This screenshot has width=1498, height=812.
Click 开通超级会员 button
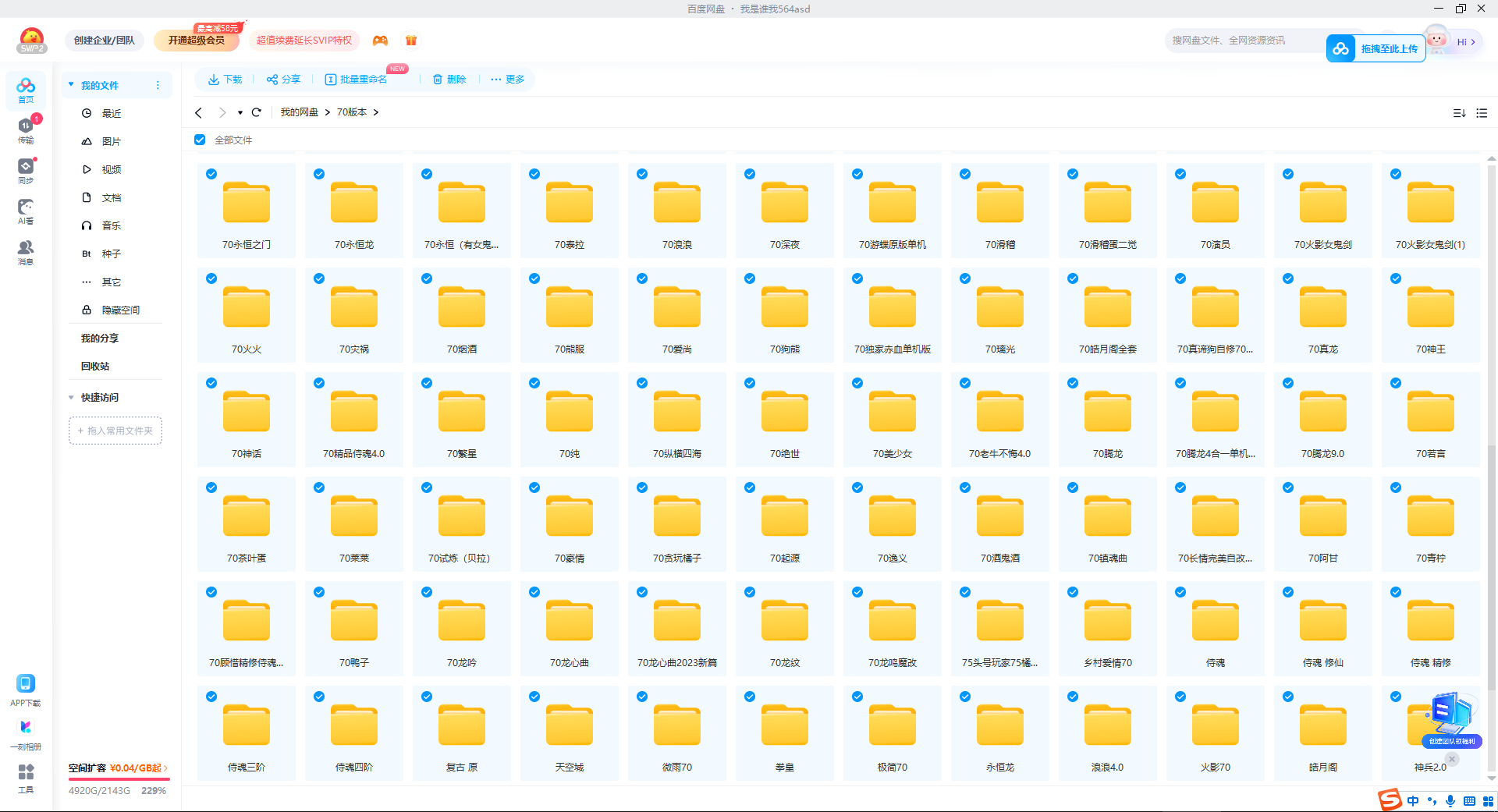pos(197,41)
